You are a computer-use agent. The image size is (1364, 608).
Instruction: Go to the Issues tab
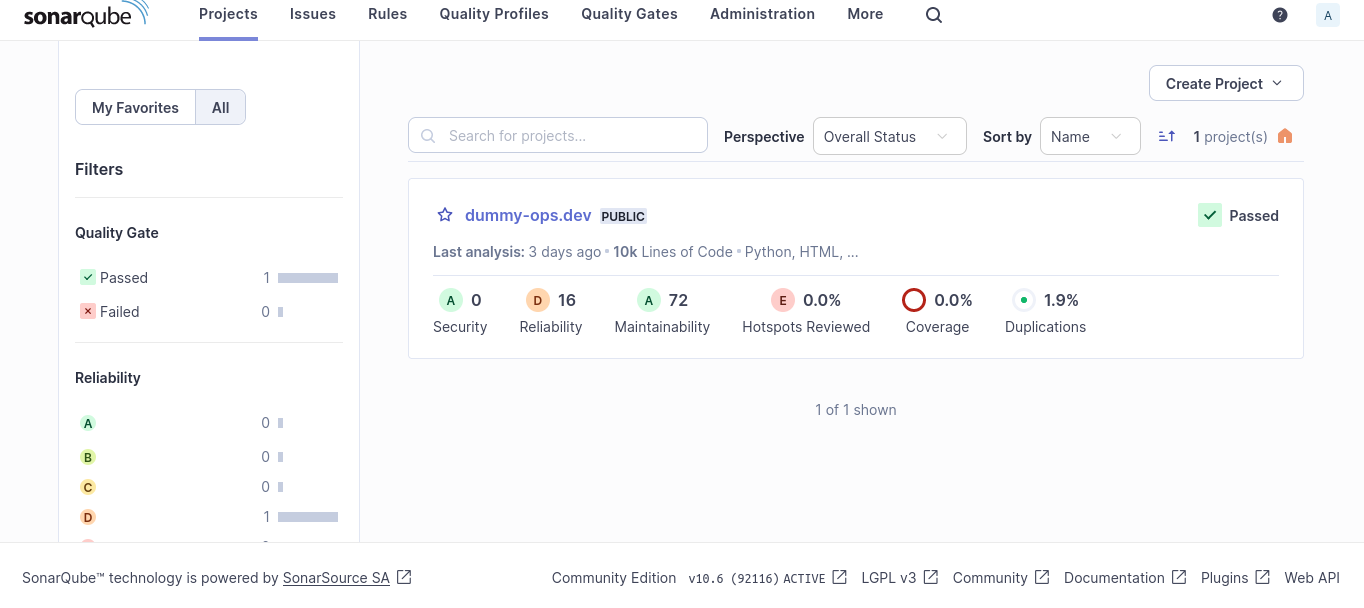pos(313,14)
